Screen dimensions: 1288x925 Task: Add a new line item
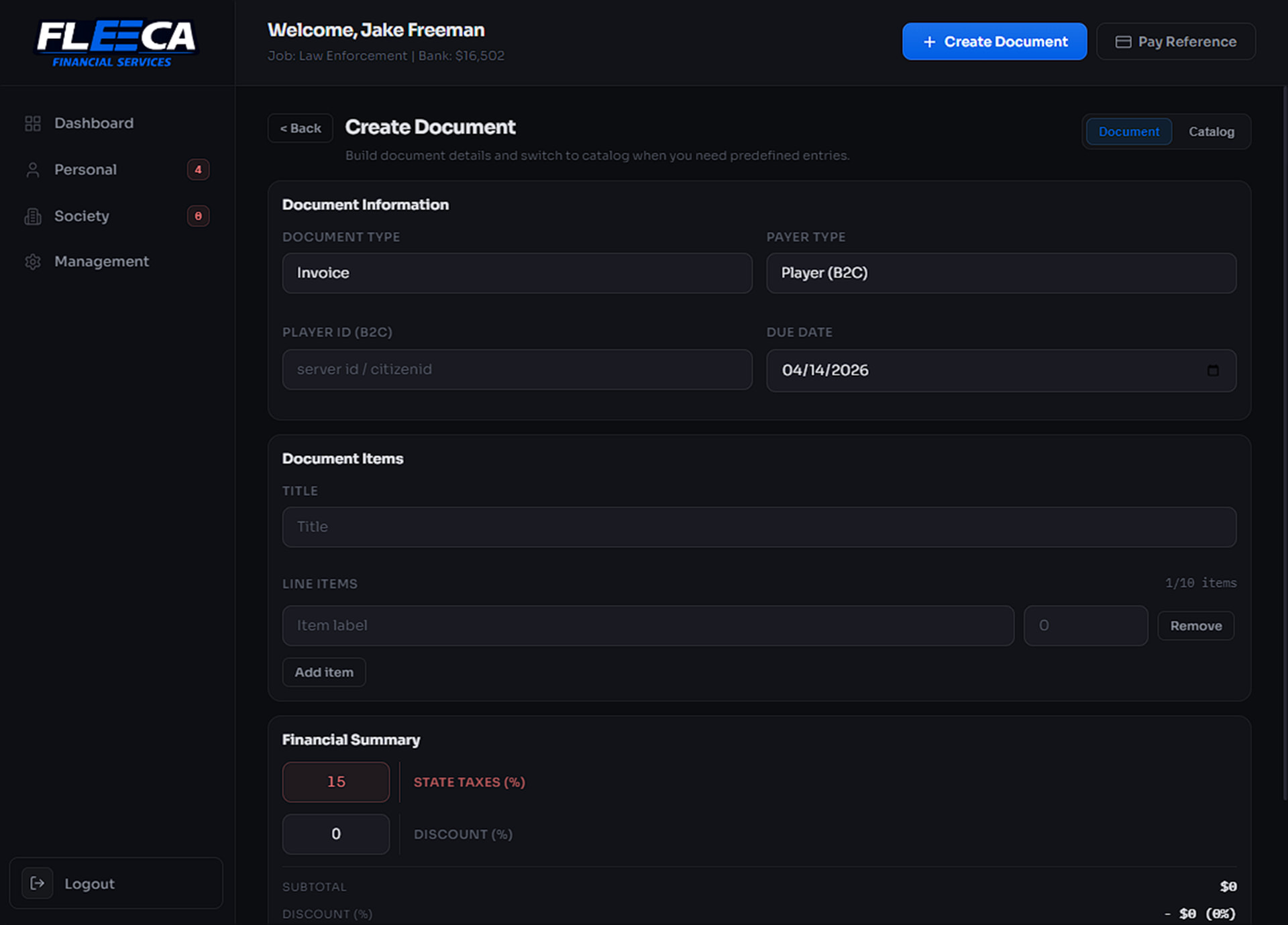[324, 672]
